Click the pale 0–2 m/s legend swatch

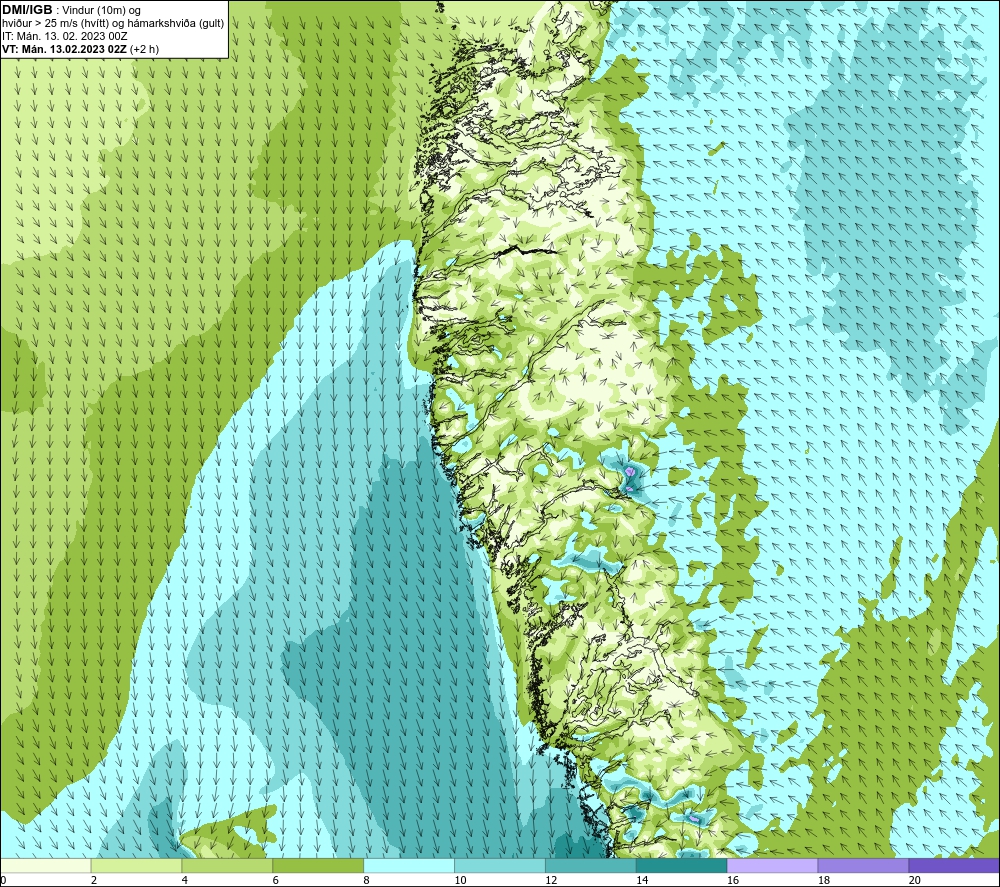click(46, 865)
